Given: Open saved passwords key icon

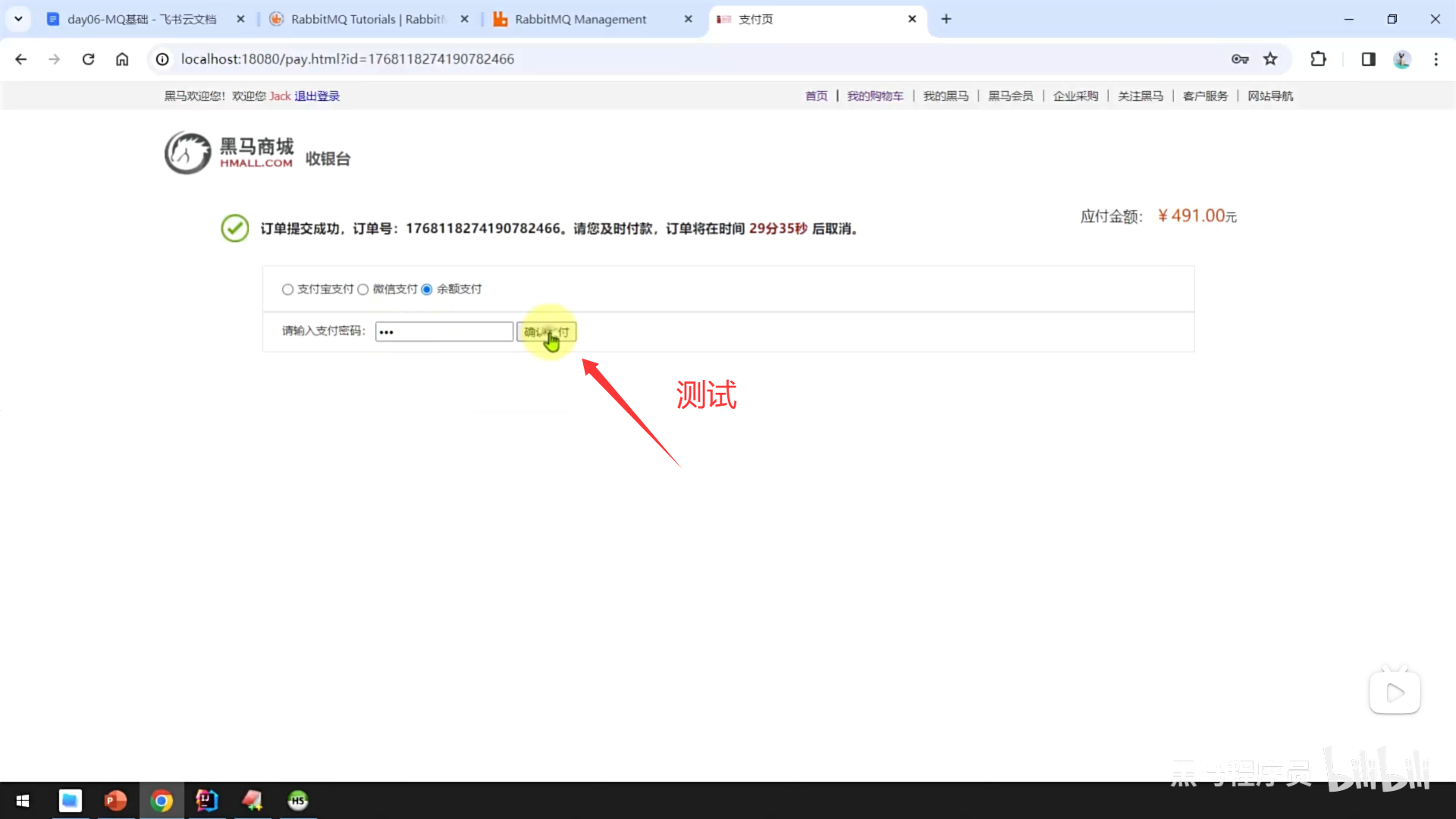Looking at the screenshot, I should click(1240, 59).
